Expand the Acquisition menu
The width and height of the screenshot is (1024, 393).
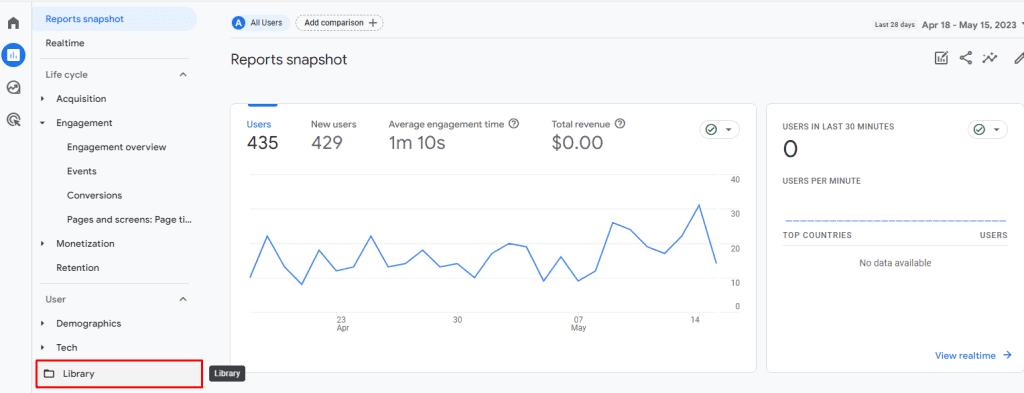42,99
